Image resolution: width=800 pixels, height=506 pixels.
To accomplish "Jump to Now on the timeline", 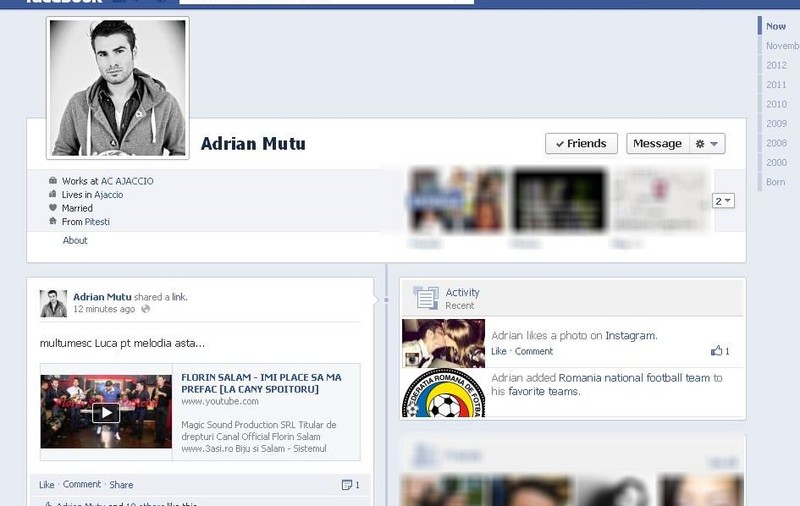I will click(x=776, y=27).
